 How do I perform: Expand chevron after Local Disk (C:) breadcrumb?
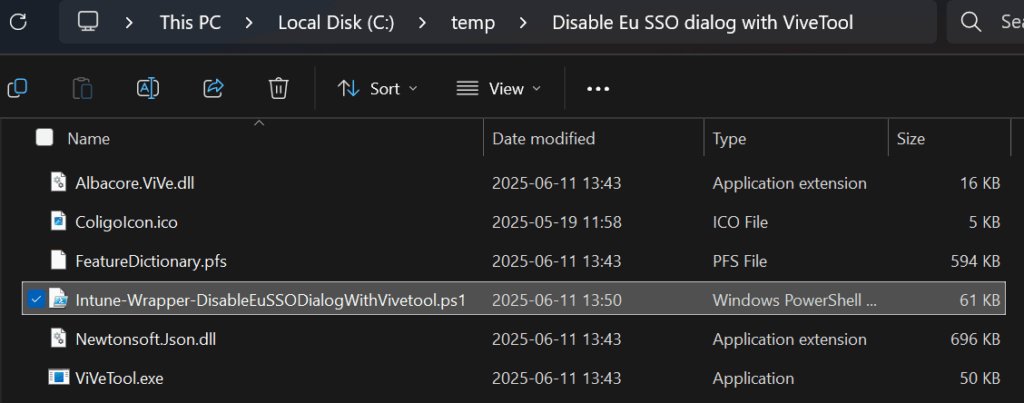pos(423,23)
